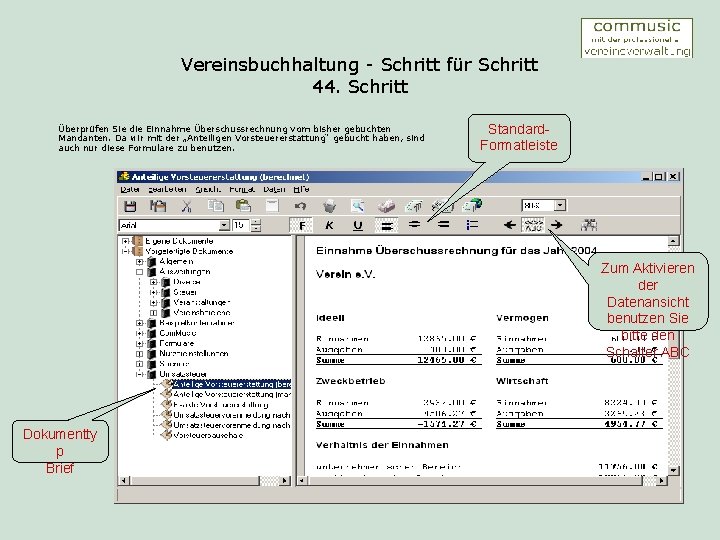720x540 pixels.
Task: Open the Ansicht menu
Action: pos(208,189)
